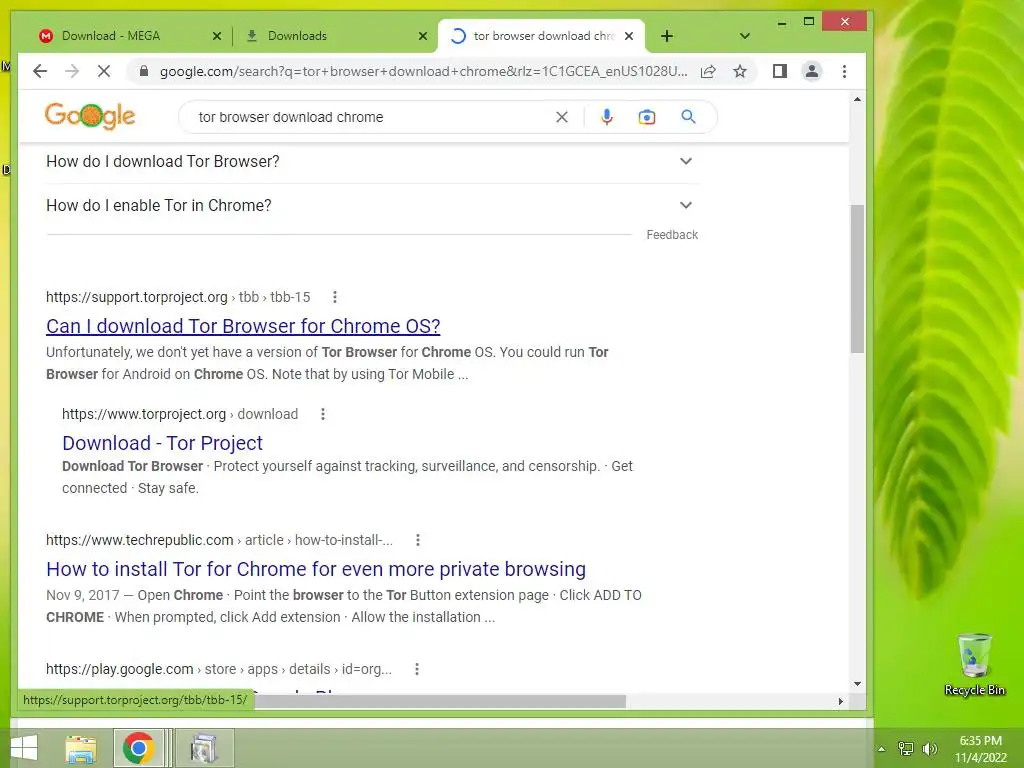Open 'Can I download Tor Browser for Chrome OS?'
Image resolution: width=1024 pixels, height=768 pixels.
[x=243, y=326]
